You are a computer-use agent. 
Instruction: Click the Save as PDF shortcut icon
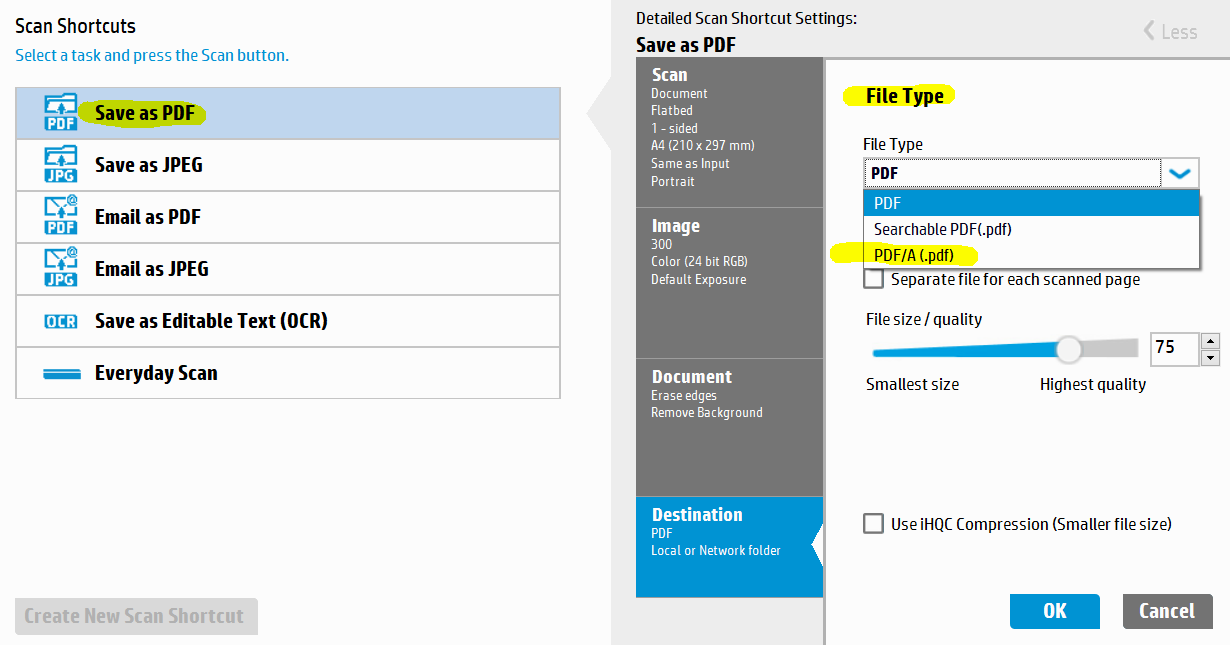[x=61, y=113]
